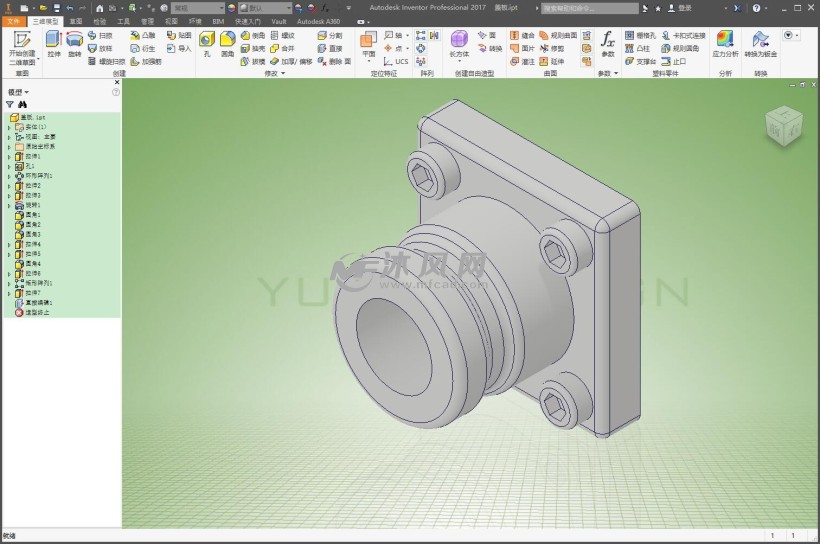Open the material dropdown (常规)

pos(197,8)
